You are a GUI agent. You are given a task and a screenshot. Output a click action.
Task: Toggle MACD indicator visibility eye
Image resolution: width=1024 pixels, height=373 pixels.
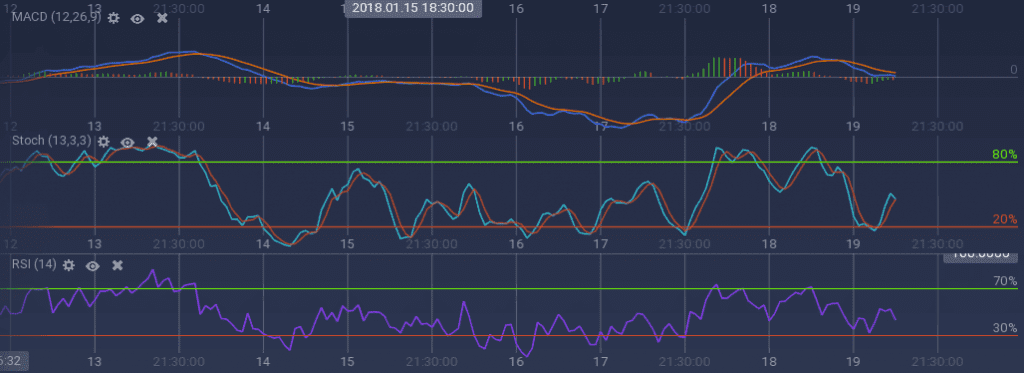[137, 18]
